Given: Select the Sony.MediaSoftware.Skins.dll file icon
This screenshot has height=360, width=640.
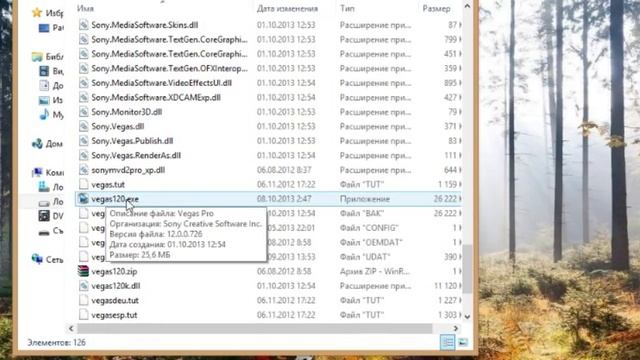Looking at the screenshot, I should coord(84,25).
